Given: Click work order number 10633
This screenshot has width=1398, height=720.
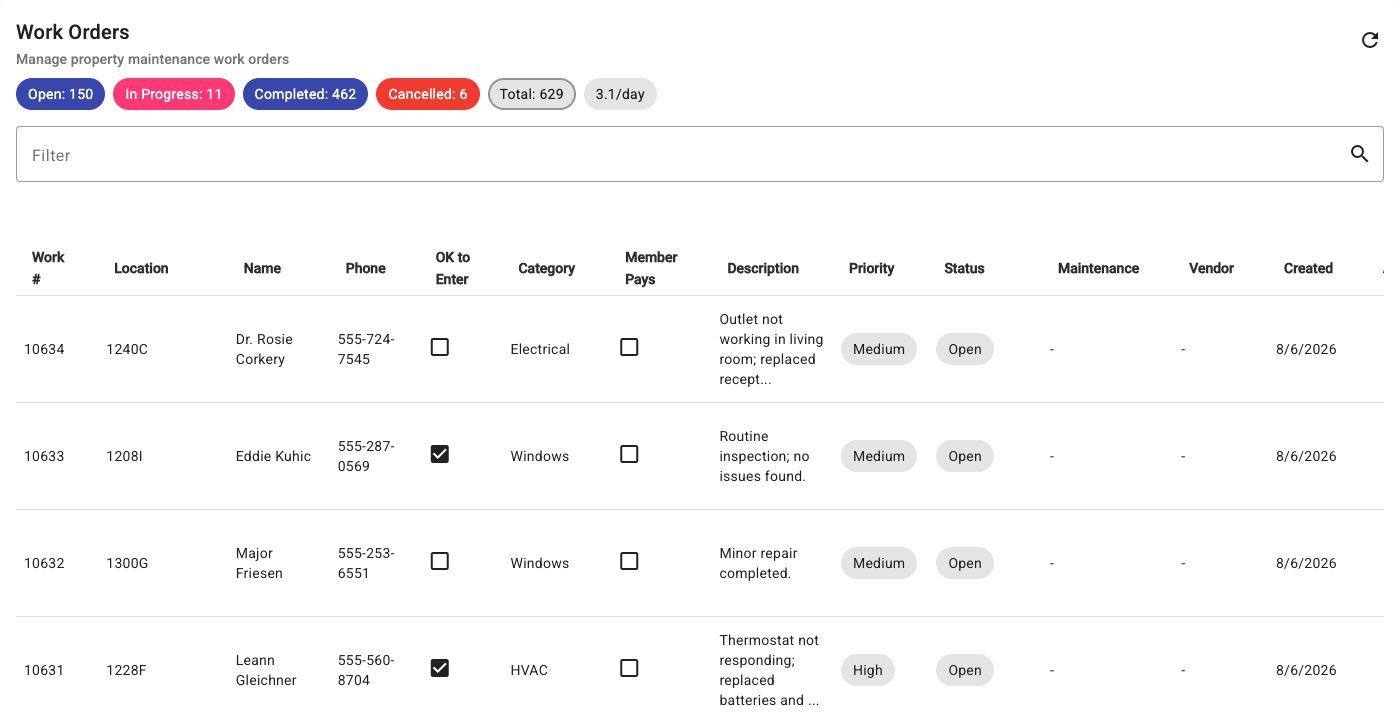Looking at the screenshot, I should [x=44, y=456].
